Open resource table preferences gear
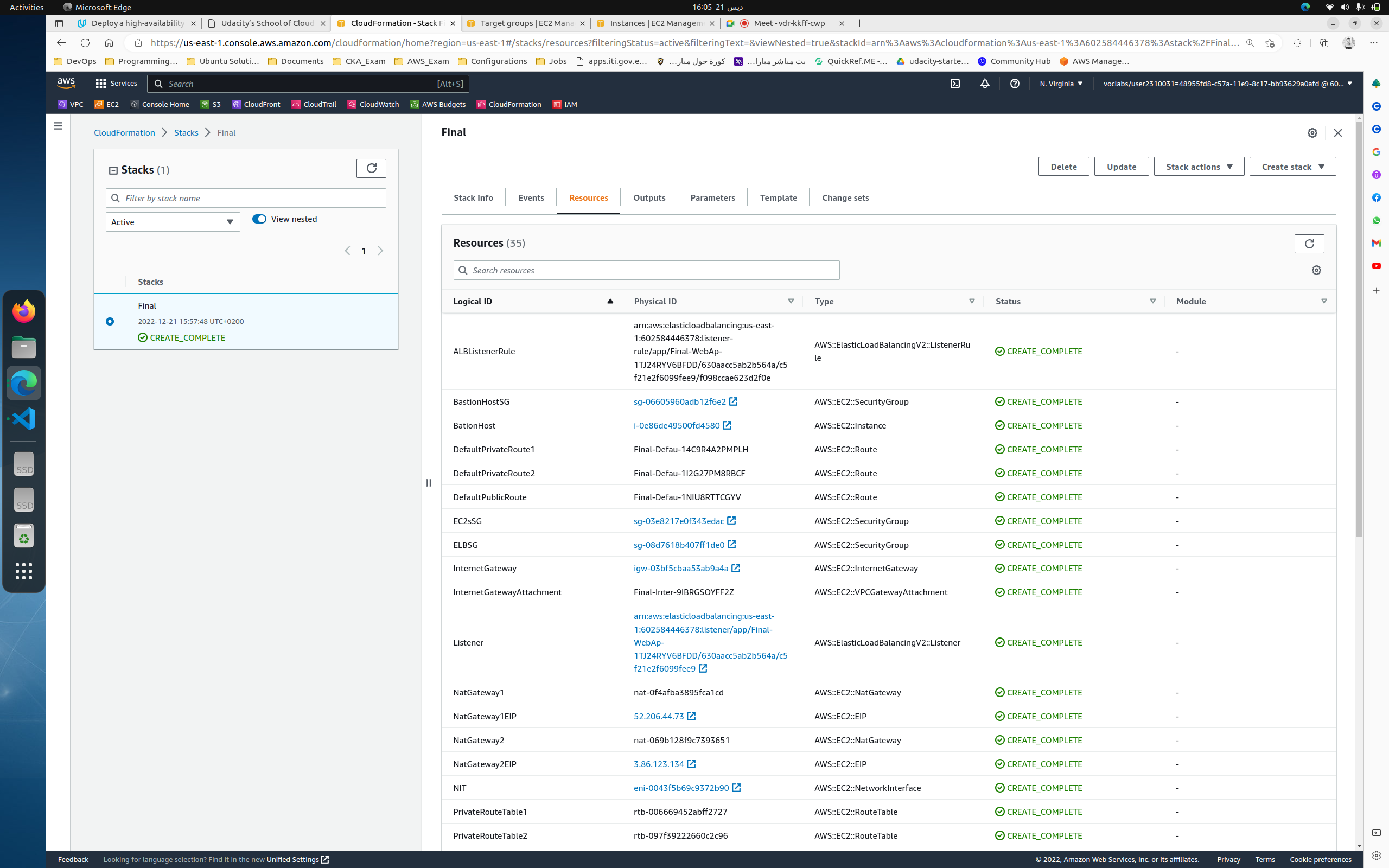The width and height of the screenshot is (1389, 868). tap(1316, 270)
